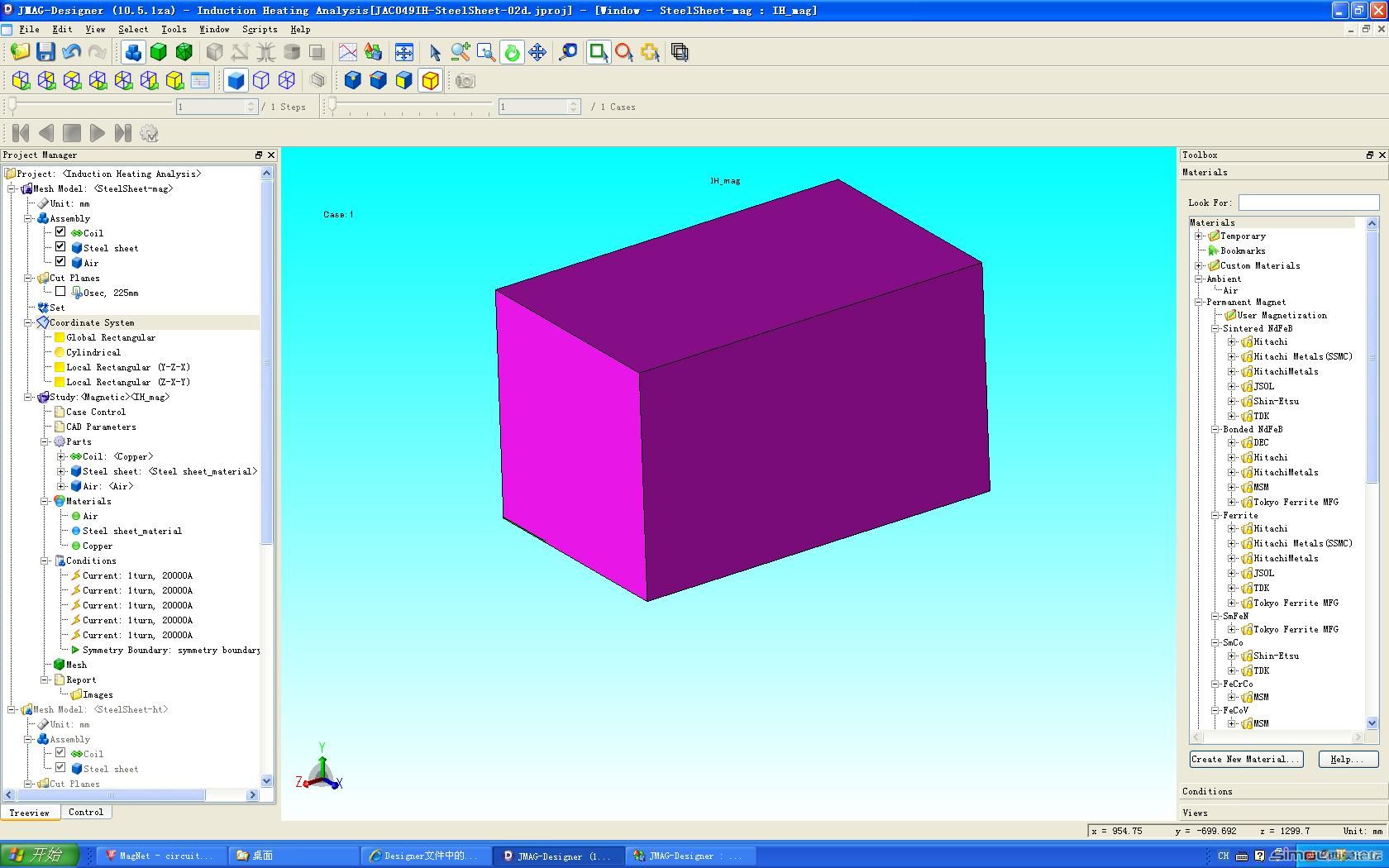Toggle Coil checkbox under SteelSheet-ht model

pos(60,753)
